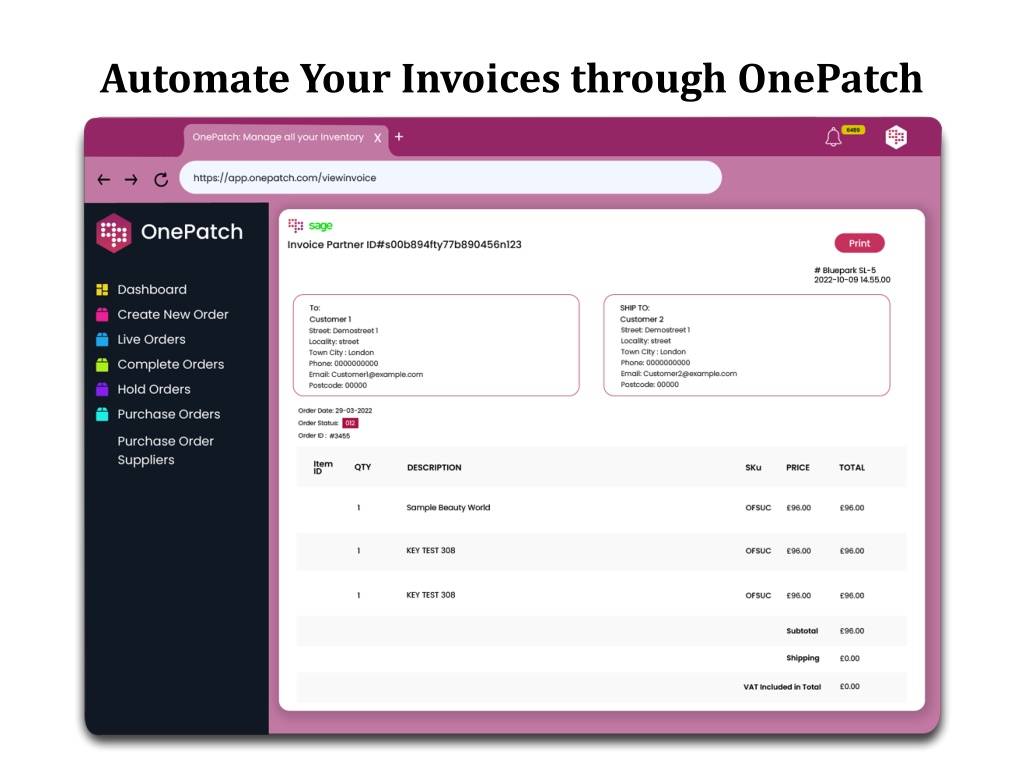
Task: Open a new tab with plus icon
Action: [399, 136]
